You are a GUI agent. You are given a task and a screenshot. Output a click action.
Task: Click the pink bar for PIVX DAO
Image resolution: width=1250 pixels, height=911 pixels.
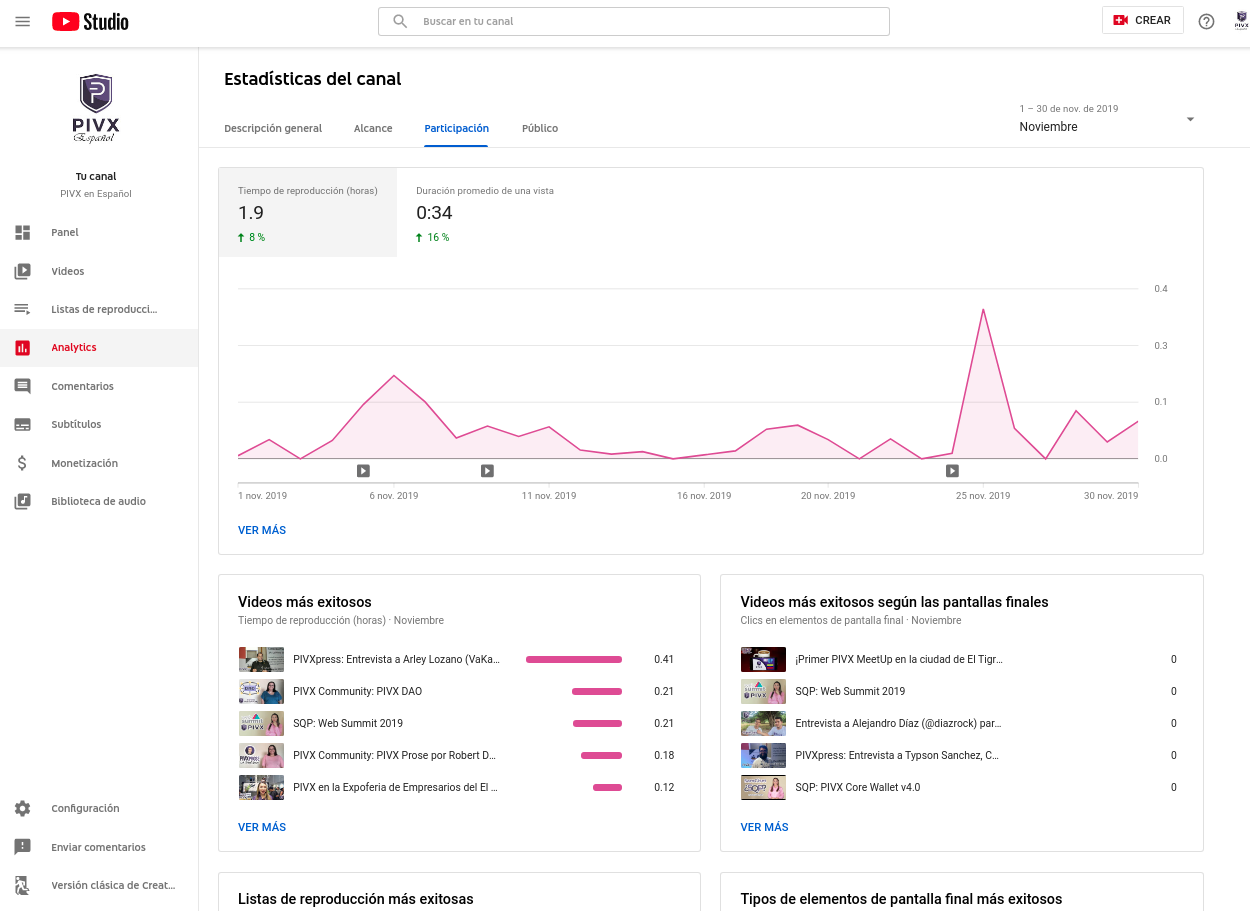click(x=597, y=691)
